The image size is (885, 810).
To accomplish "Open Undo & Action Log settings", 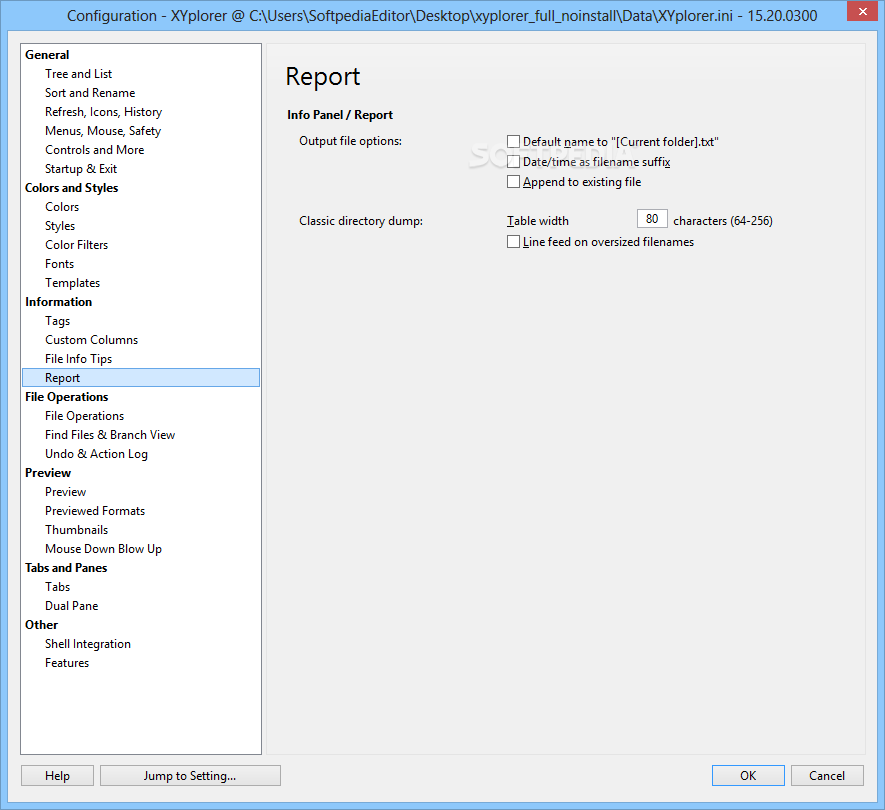I will point(97,454).
